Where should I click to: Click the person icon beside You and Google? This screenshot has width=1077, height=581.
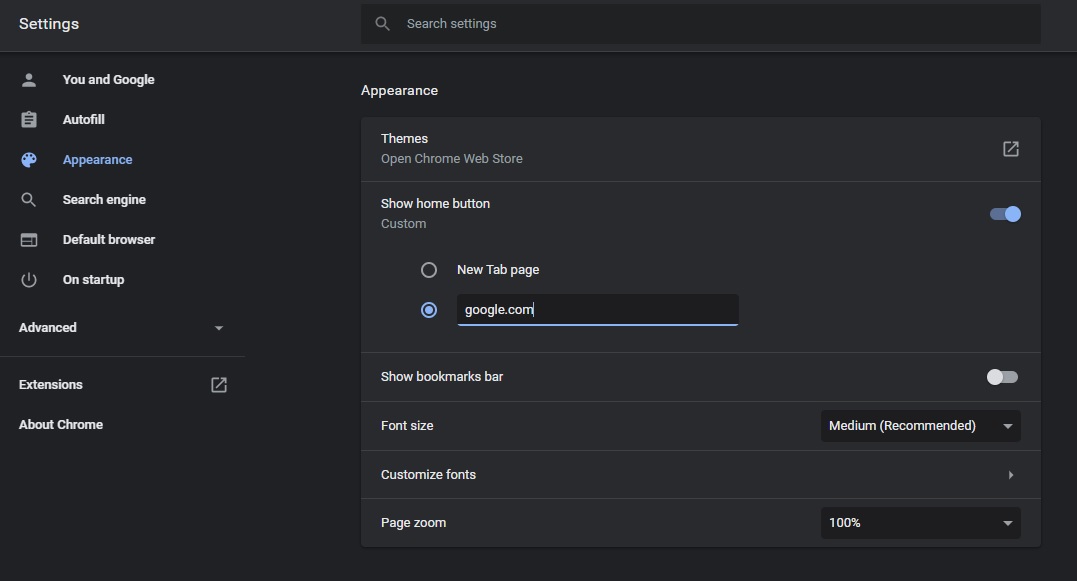click(29, 80)
